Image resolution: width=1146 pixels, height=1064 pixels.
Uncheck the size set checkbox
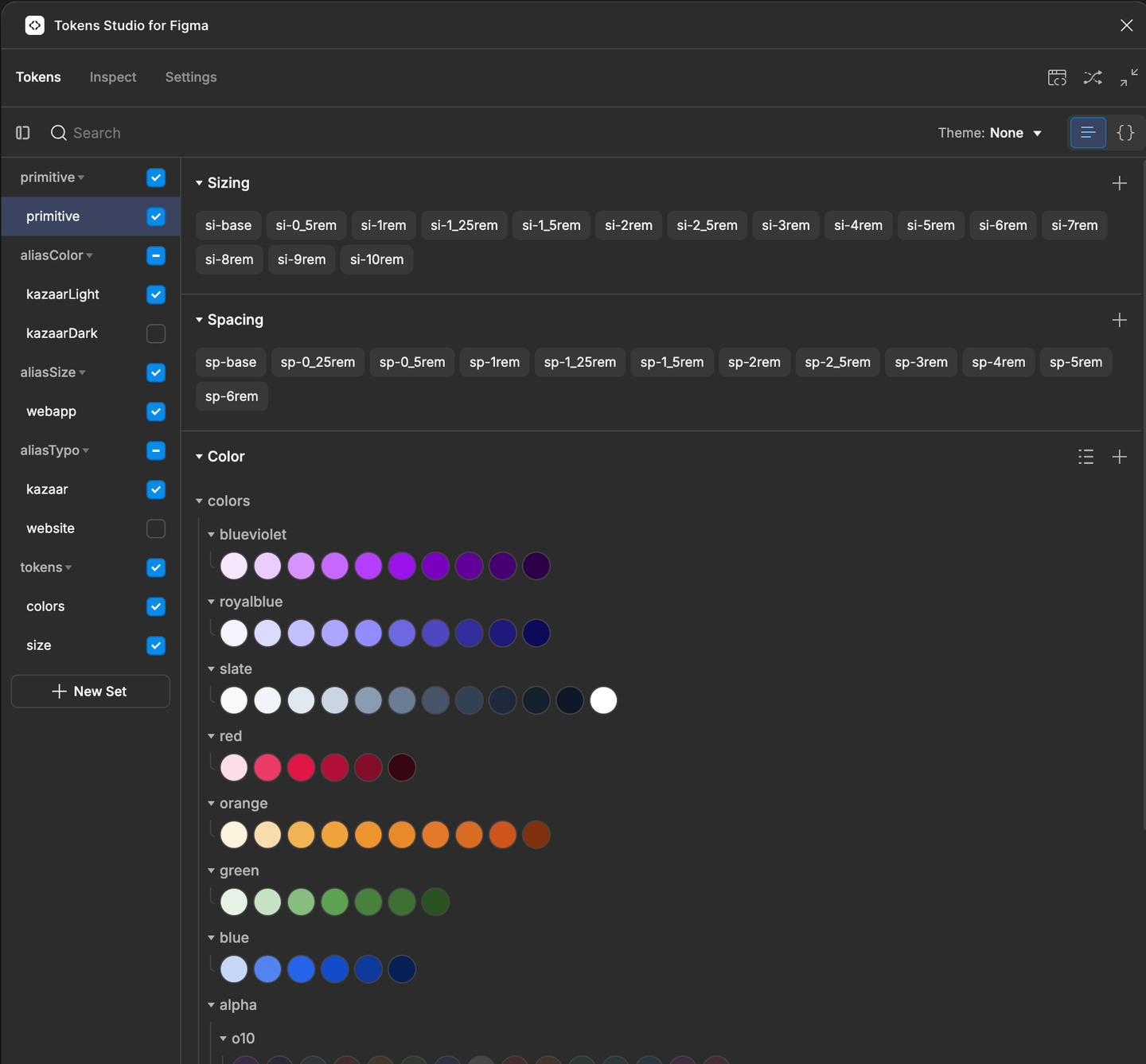156,645
